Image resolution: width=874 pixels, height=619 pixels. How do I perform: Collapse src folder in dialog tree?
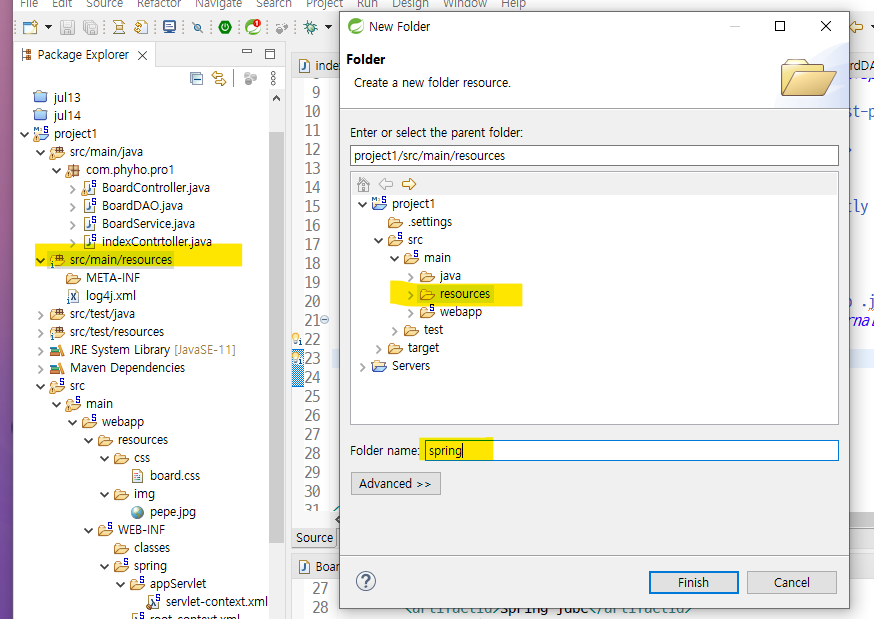pyautogui.click(x=378, y=241)
